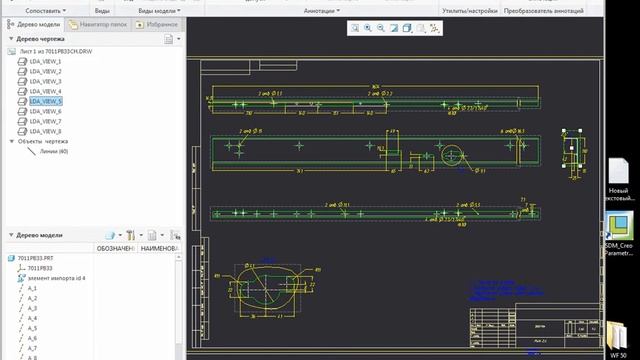Select axis A_7 in model tree

(x=32, y=348)
